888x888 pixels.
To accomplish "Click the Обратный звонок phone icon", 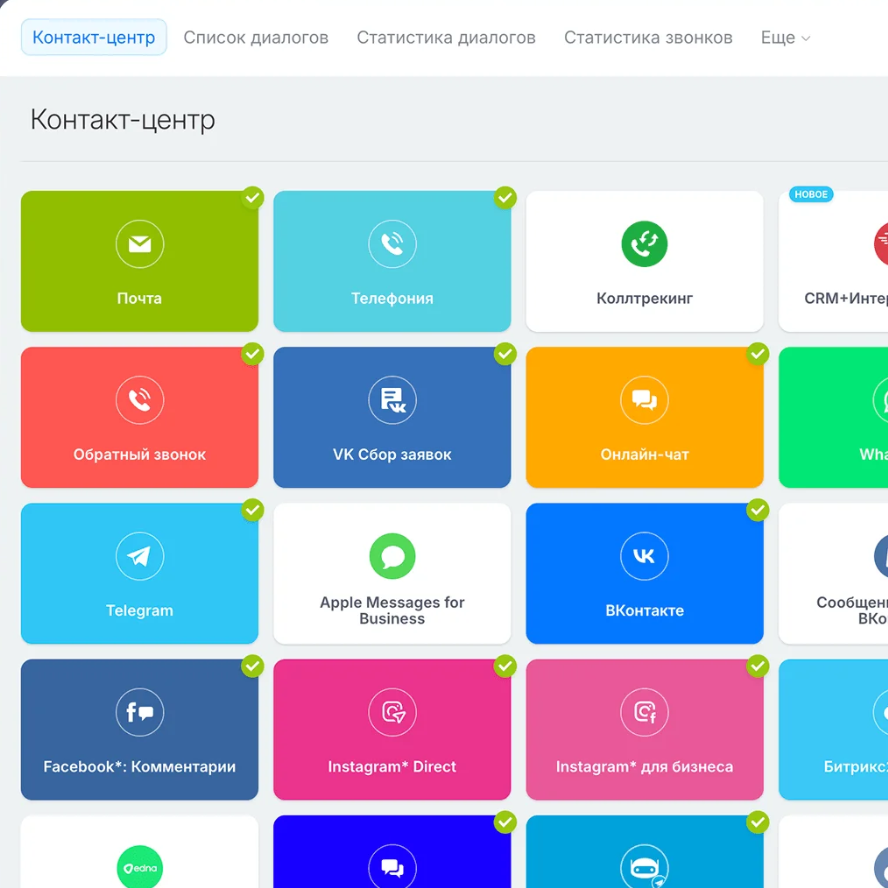I will [139, 400].
